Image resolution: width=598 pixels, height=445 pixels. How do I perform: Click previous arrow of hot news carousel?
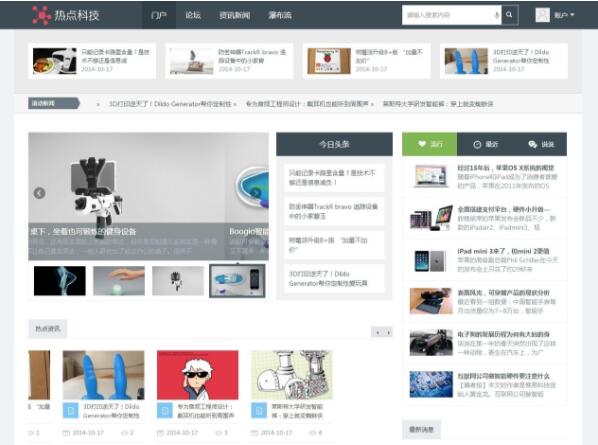pyautogui.click(x=377, y=333)
